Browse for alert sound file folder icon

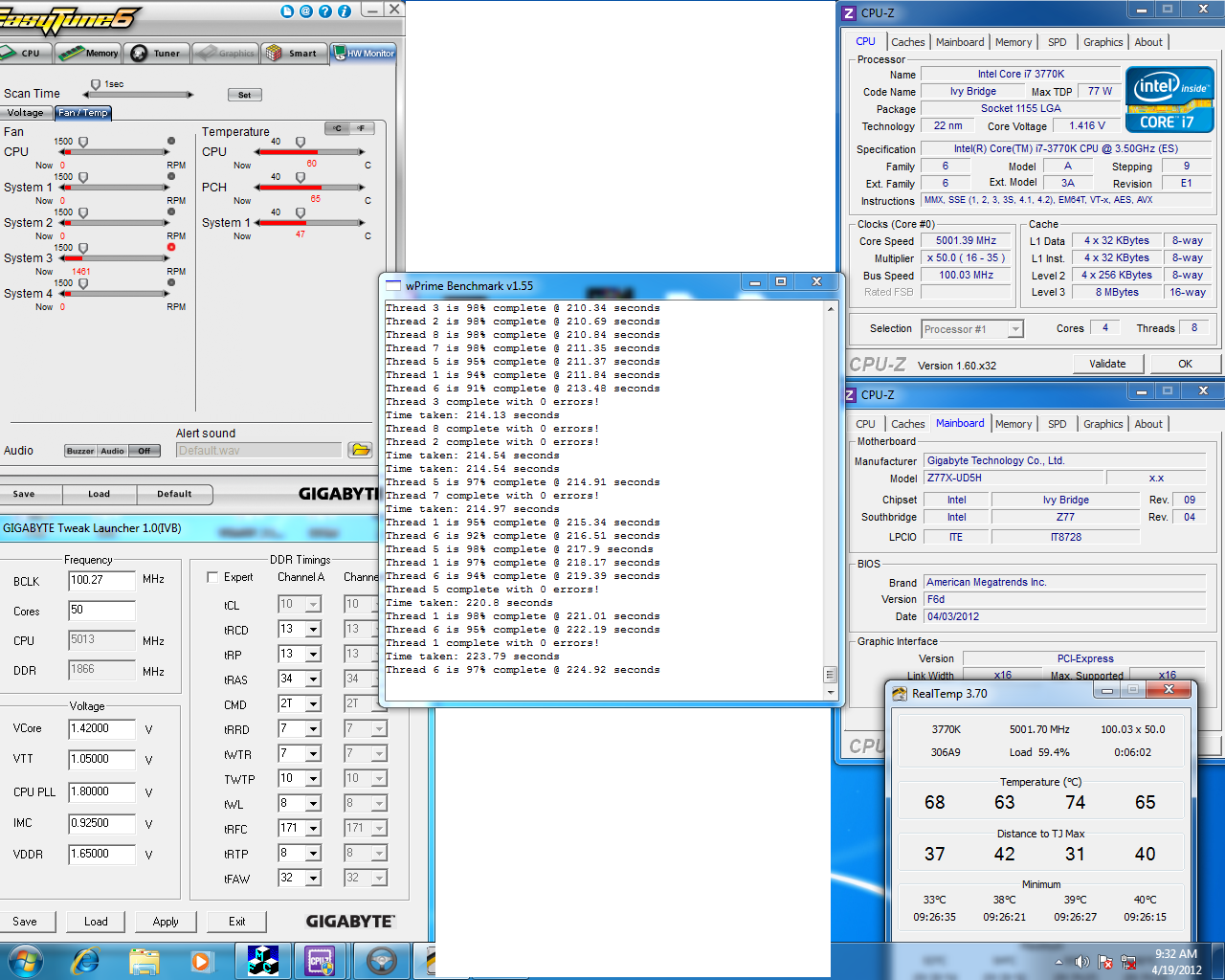click(x=360, y=450)
